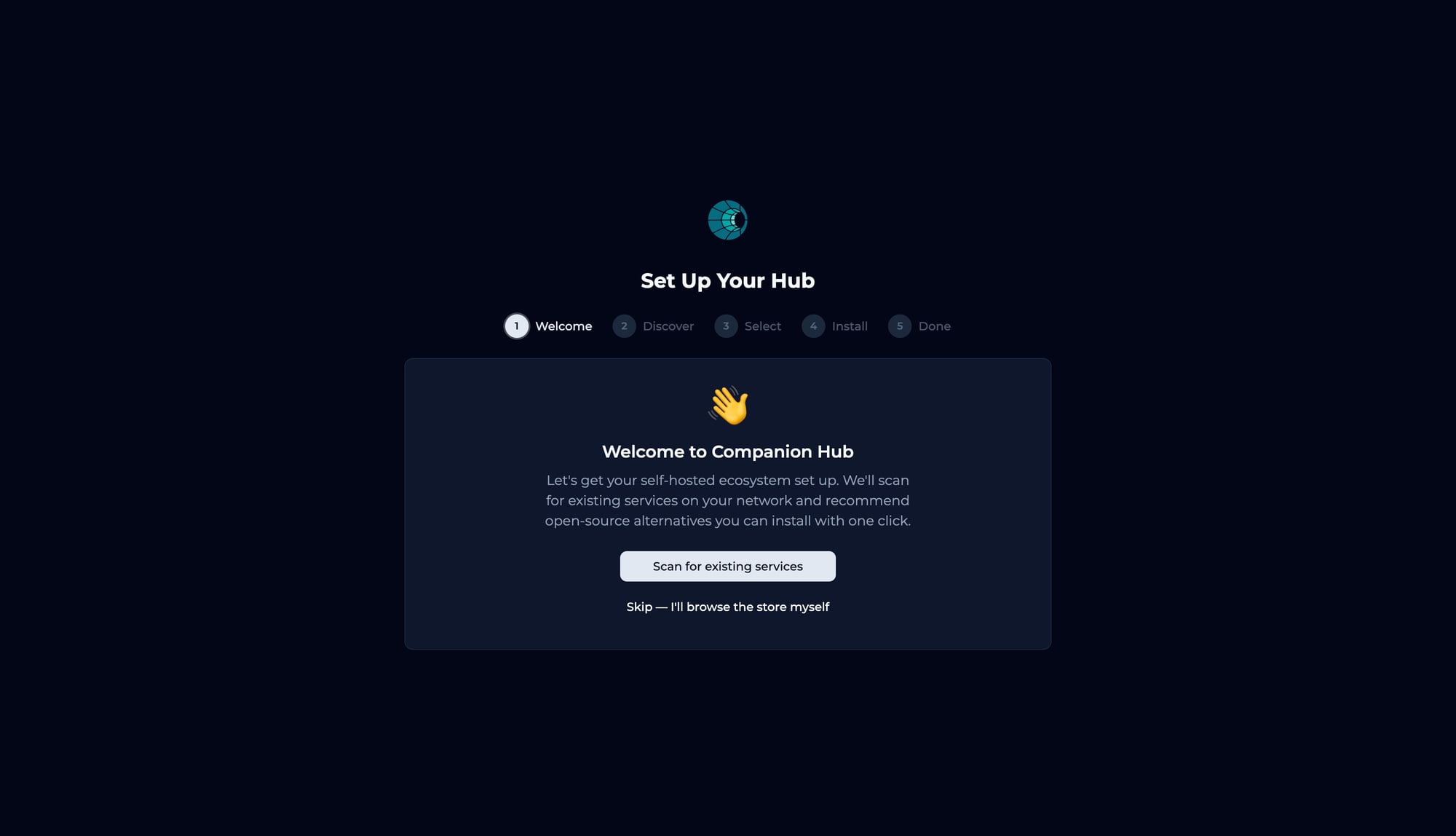Viewport: 1456px width, 836px height.
Task: Open the Select step label
Action: click(x=763, y=326)
